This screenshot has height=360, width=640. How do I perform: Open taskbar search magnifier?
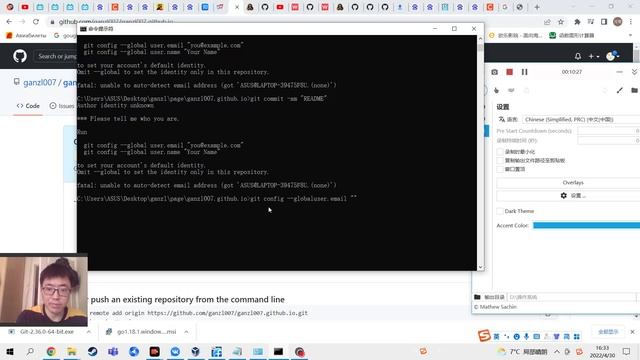click(x=30, y=351)
